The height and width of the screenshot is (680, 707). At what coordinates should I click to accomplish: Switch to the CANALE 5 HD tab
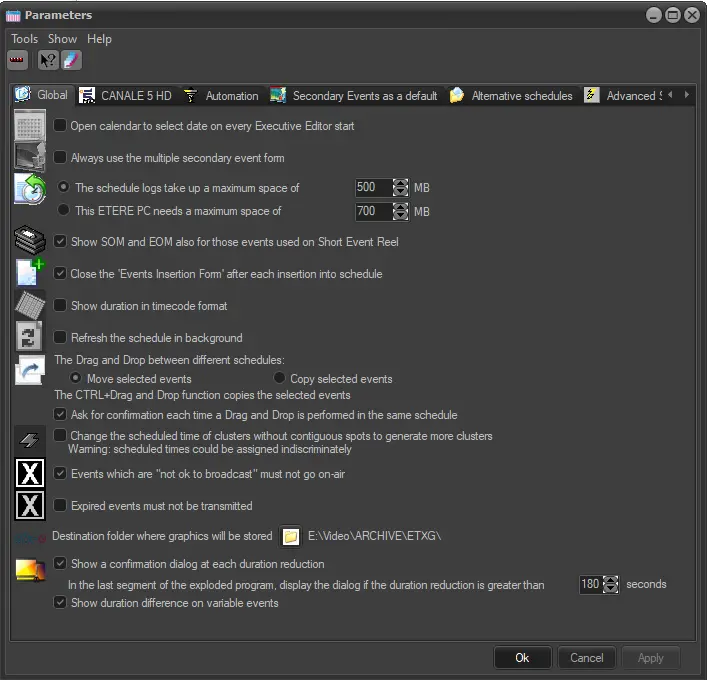[125, 96]
